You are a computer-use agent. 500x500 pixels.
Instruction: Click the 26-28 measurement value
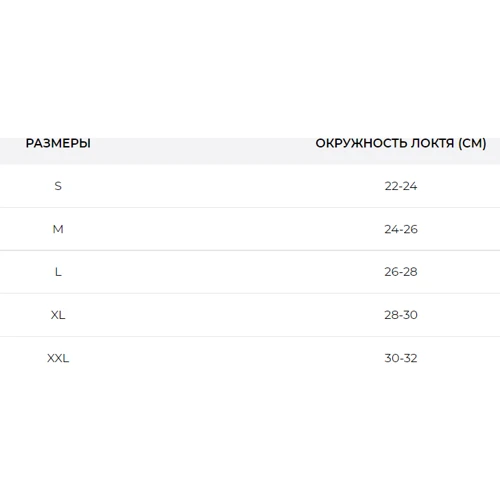pyautogui.click(x=401, y=272)
